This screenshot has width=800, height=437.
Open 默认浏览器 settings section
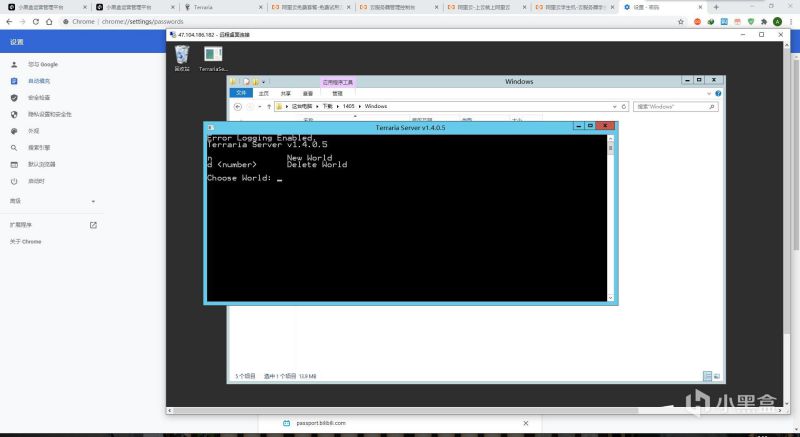coord(42,165)
